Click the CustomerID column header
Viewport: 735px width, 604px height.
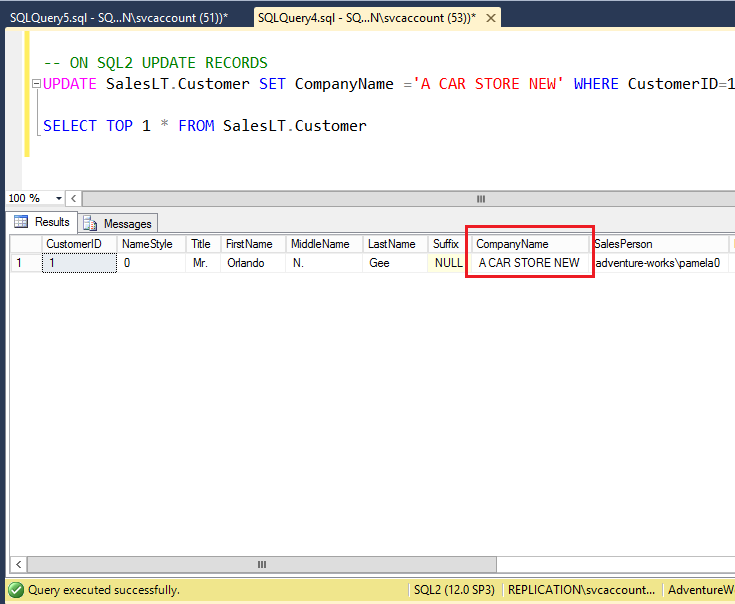pos(74,244)
